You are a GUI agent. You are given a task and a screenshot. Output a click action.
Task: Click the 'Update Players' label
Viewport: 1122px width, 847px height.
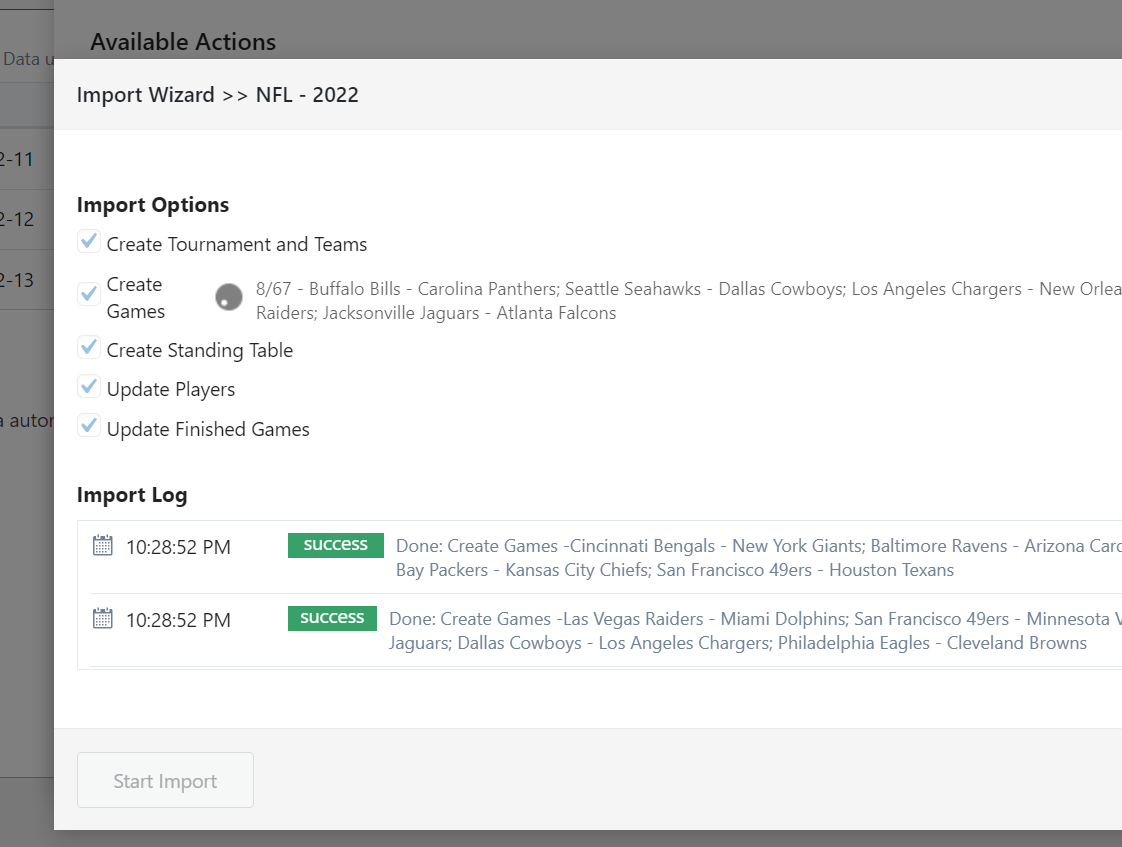[171, 390]
